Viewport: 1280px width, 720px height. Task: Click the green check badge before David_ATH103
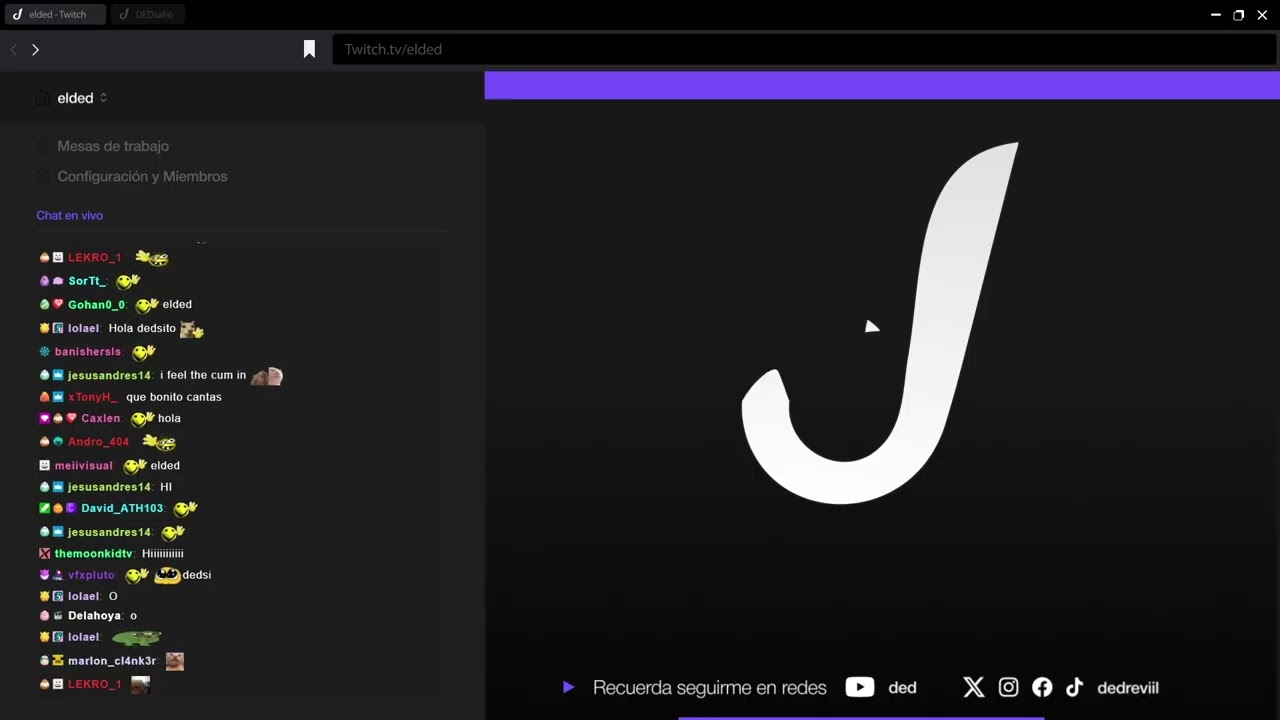pos(44,509)
